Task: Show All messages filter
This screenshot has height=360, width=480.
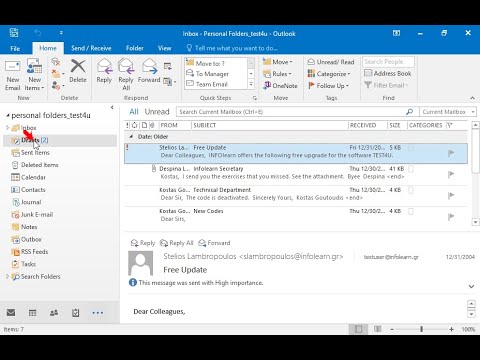Action: pos(134,112)
